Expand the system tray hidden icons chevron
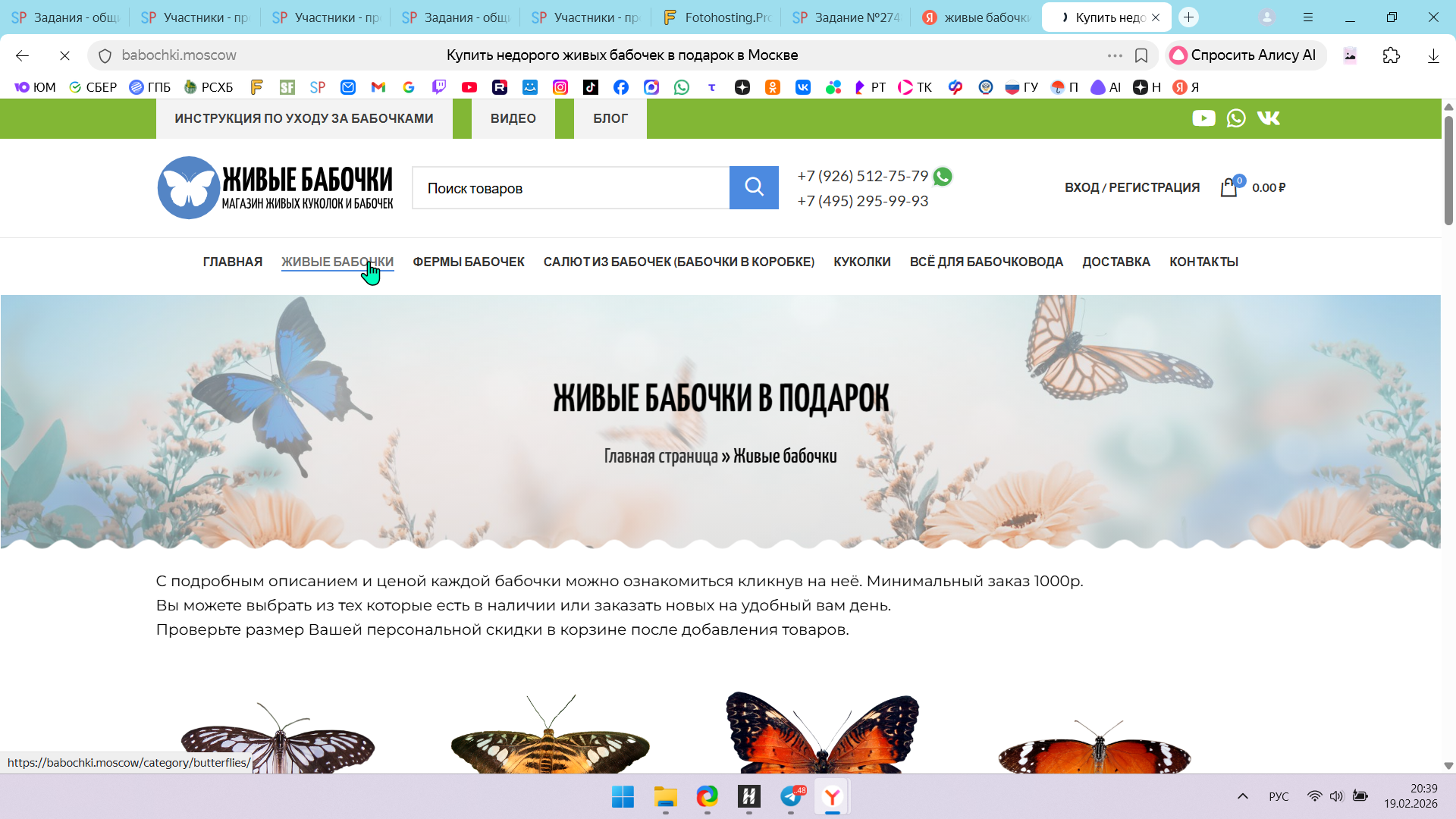1456x819 pixels. tap(1242, 796)
